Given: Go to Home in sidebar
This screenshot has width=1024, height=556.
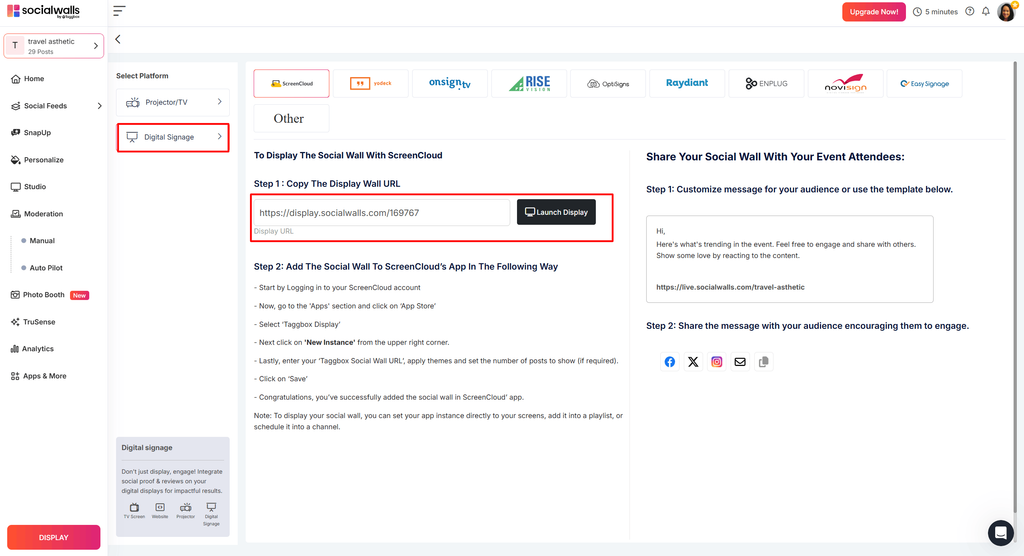Looking at the screenshot, I should 27,78.
